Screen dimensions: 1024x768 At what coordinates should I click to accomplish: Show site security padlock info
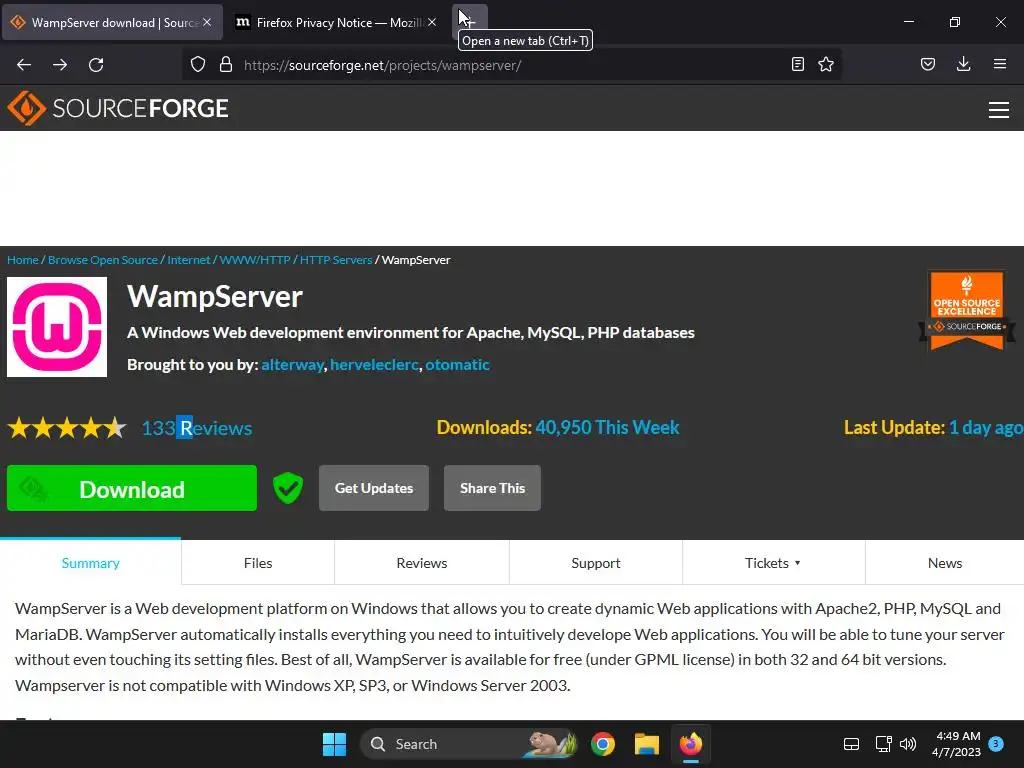coord(226,65)
